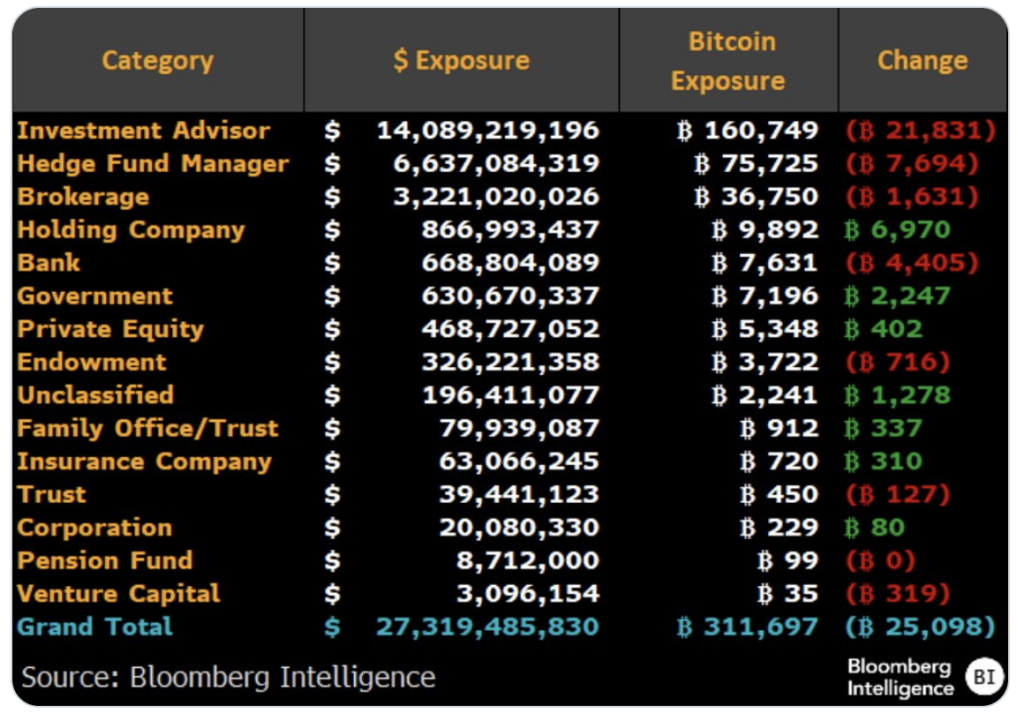Image resolution: width=1024 pixels, height=713 pixels.
Task: Select the Brokerage category label
Action: pyautogui.click(x=83, y=197)
